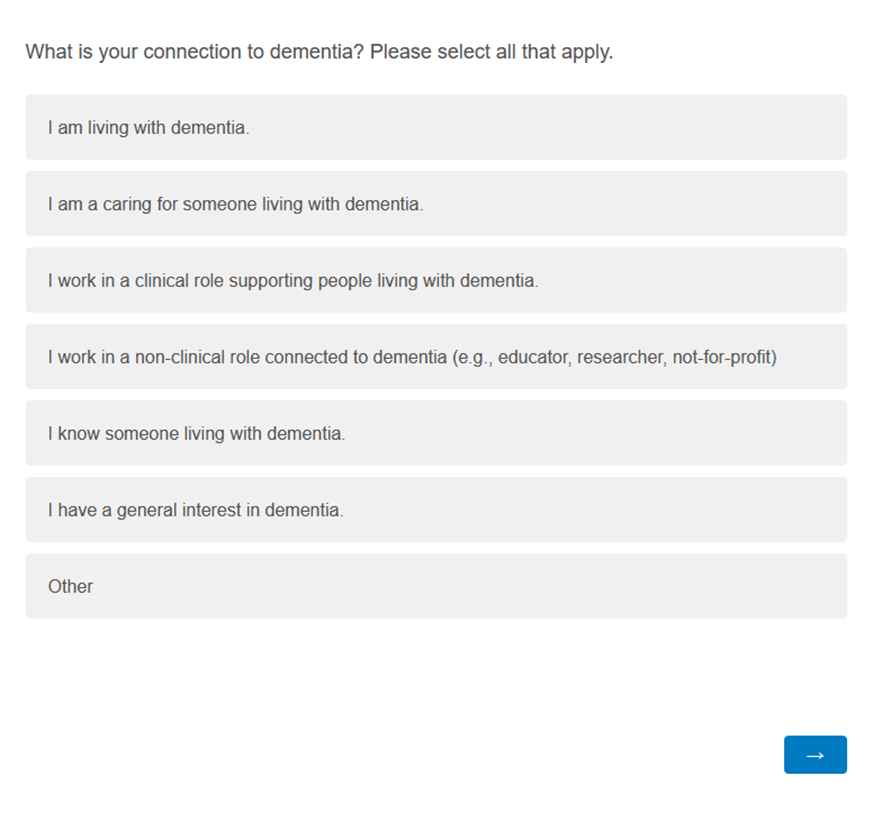The width and height of the screenshot is (882, 829).
Task: Pick the educator/researcher related option
Action: 435,357
